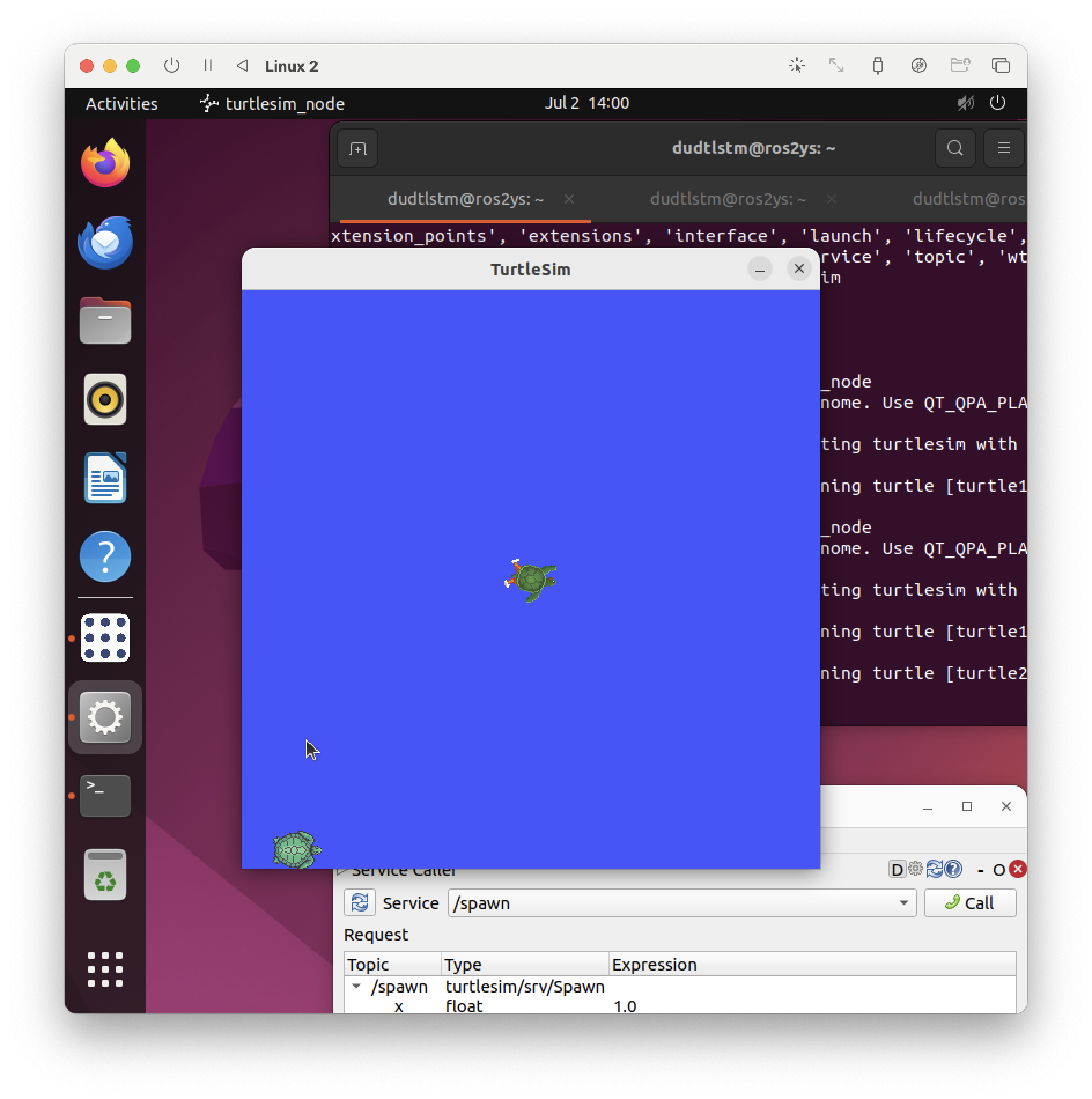1092x1099 pixels.
Task: Click the windows overview icon in VM toolbar
Action: click(x=1001, y=65)
